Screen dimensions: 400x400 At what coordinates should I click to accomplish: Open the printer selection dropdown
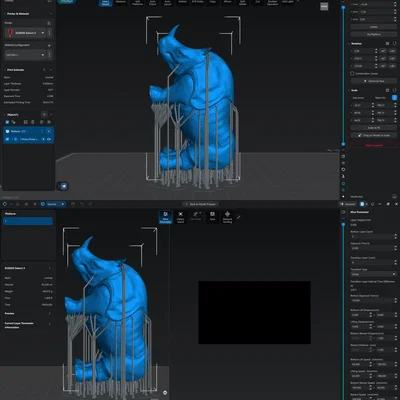tap(25, 33)
